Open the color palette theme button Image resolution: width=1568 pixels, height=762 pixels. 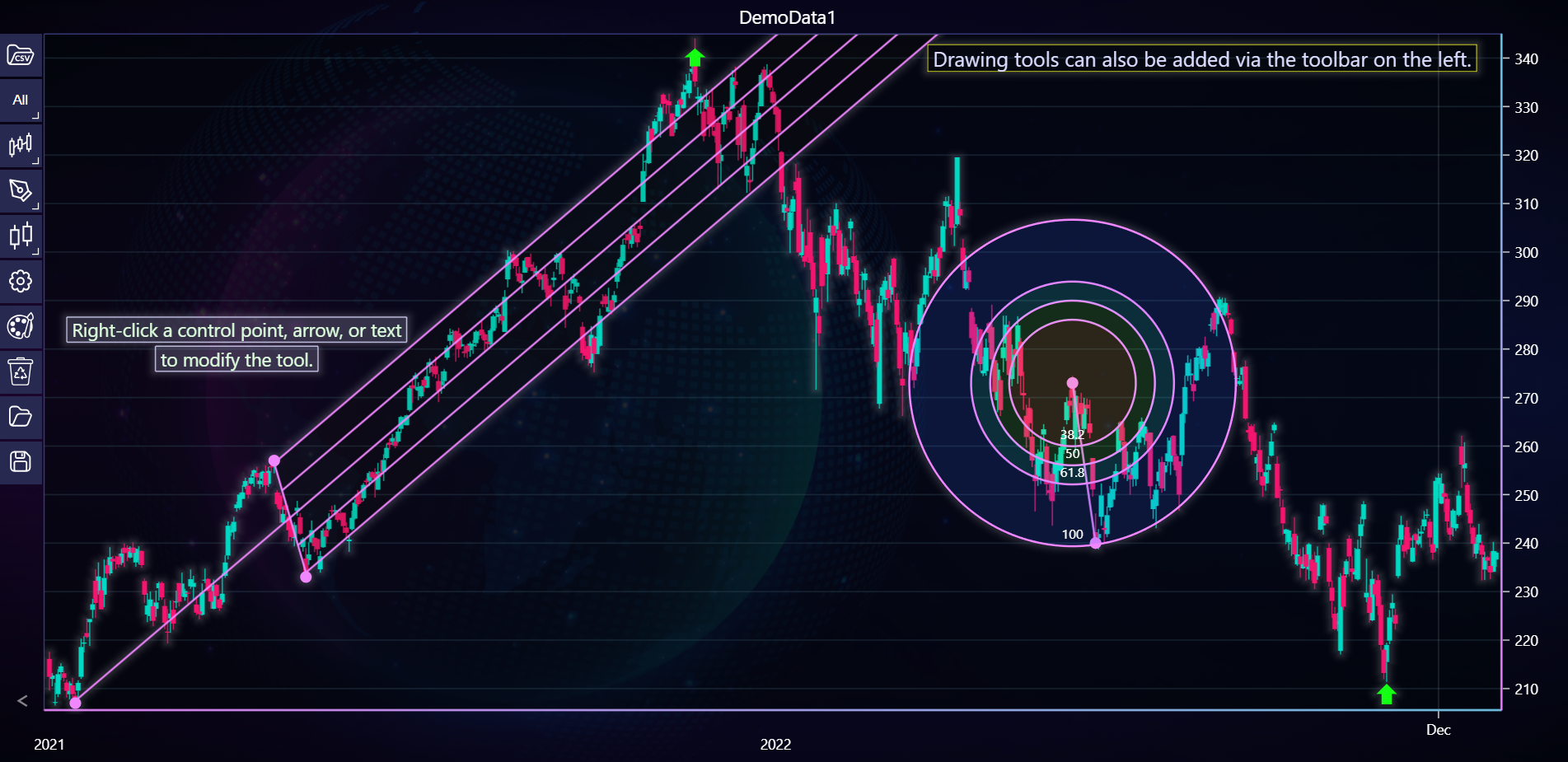21,326
